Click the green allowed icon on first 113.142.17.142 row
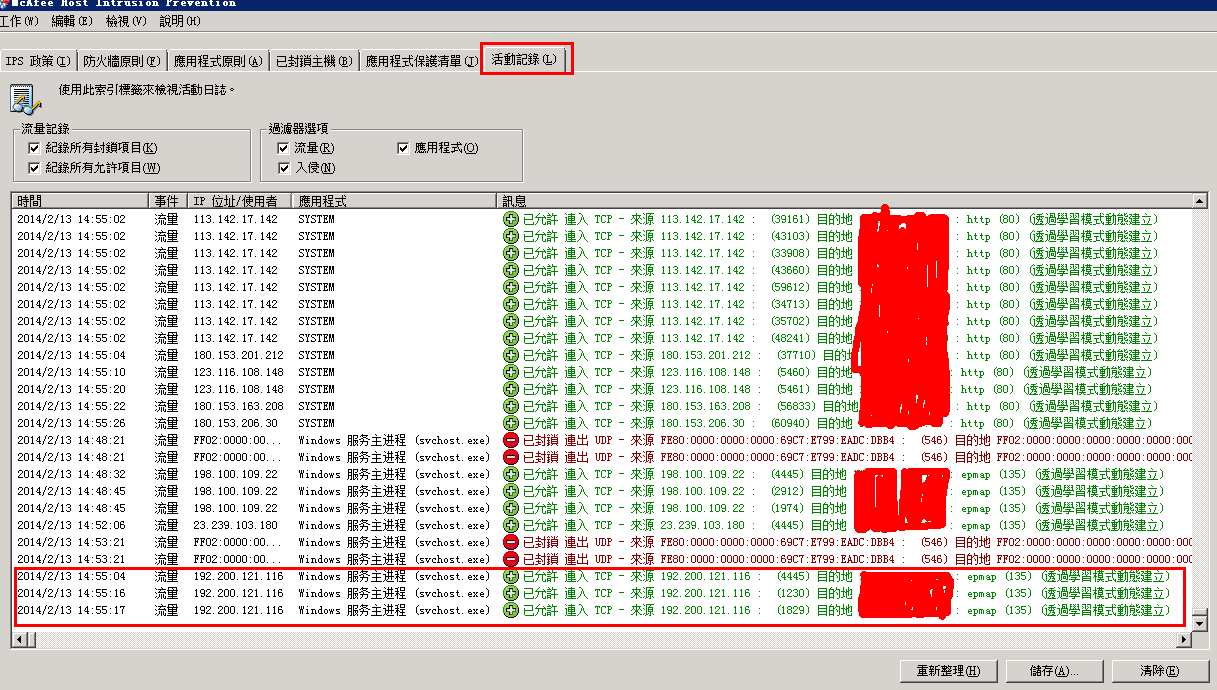 tap(509, 219)
